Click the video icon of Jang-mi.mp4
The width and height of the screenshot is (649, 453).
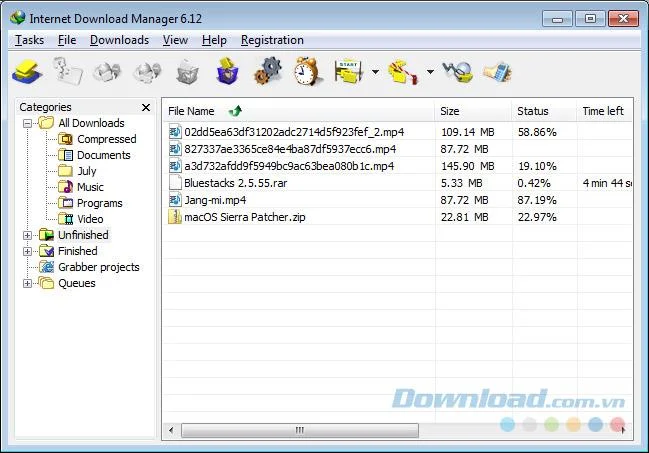(x=175, y=200)
